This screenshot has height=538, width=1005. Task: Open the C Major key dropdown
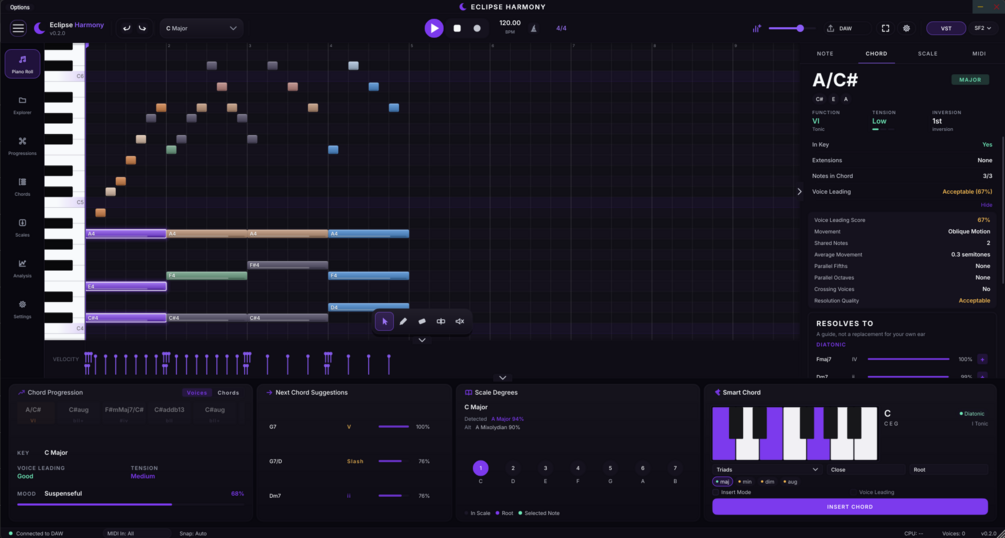coord(201,28)
